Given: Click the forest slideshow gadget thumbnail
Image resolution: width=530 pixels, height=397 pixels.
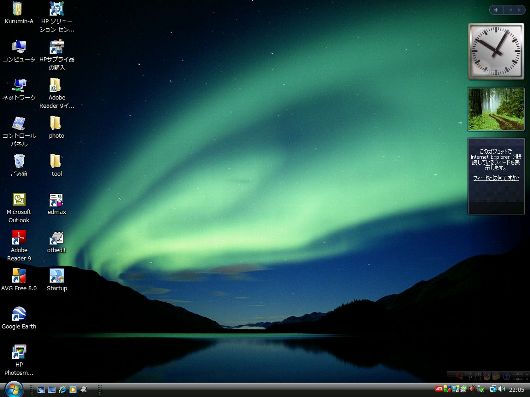Looking at the screenshot, I should click(496, 109).
